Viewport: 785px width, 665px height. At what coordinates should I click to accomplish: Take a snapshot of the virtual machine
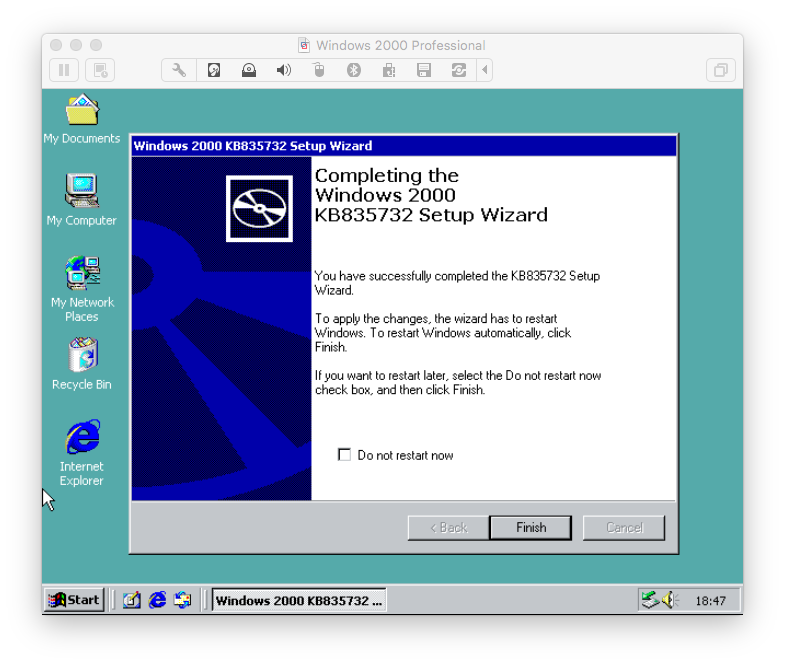click(99, 70)
